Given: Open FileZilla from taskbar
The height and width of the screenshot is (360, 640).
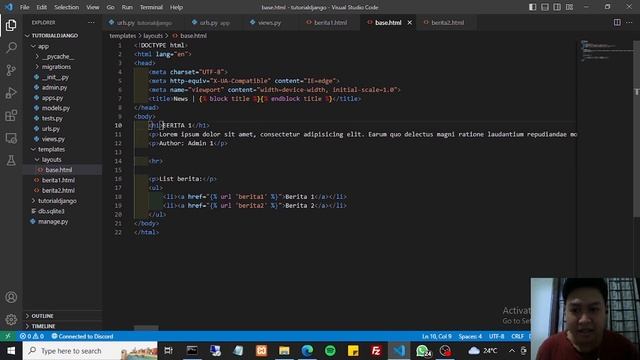Looking at the screenshot, I should tap(376, 351).
